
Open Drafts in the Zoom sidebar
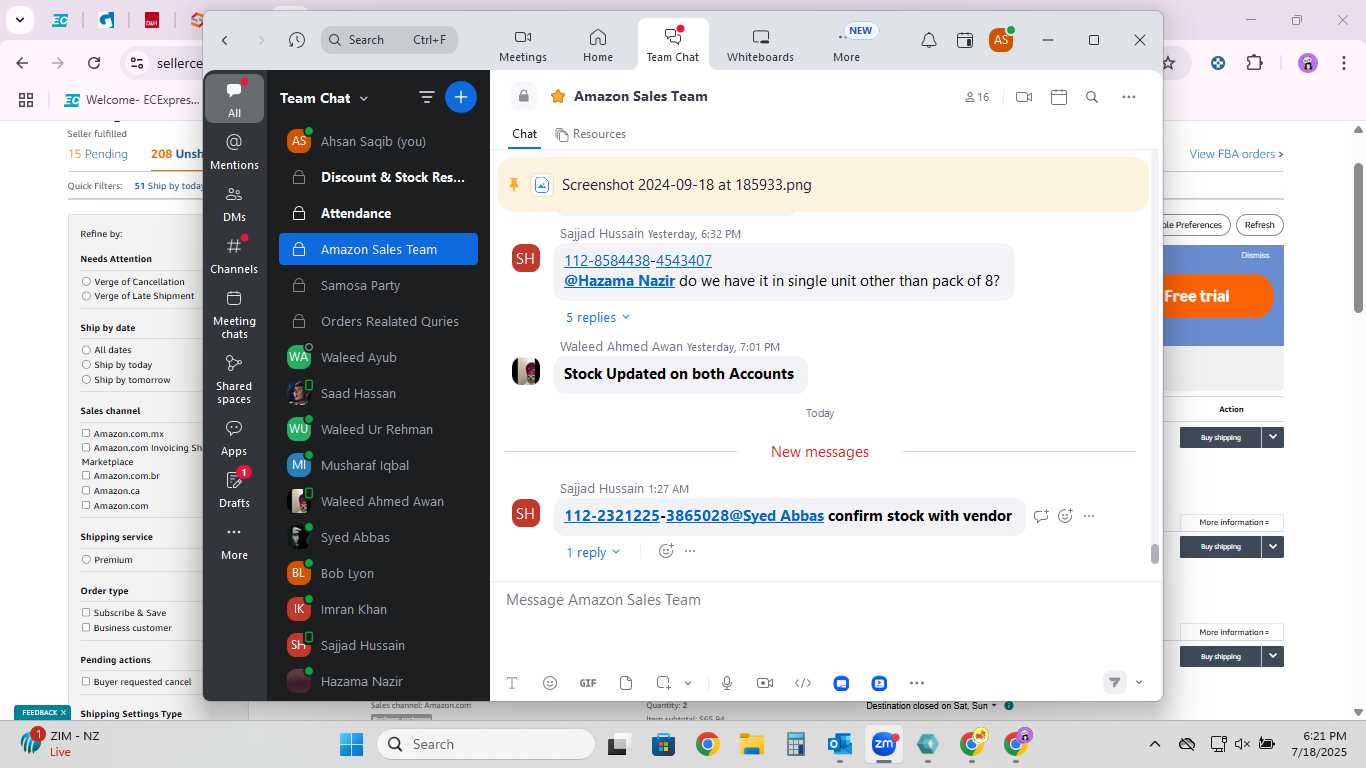(x=234, y=490)
